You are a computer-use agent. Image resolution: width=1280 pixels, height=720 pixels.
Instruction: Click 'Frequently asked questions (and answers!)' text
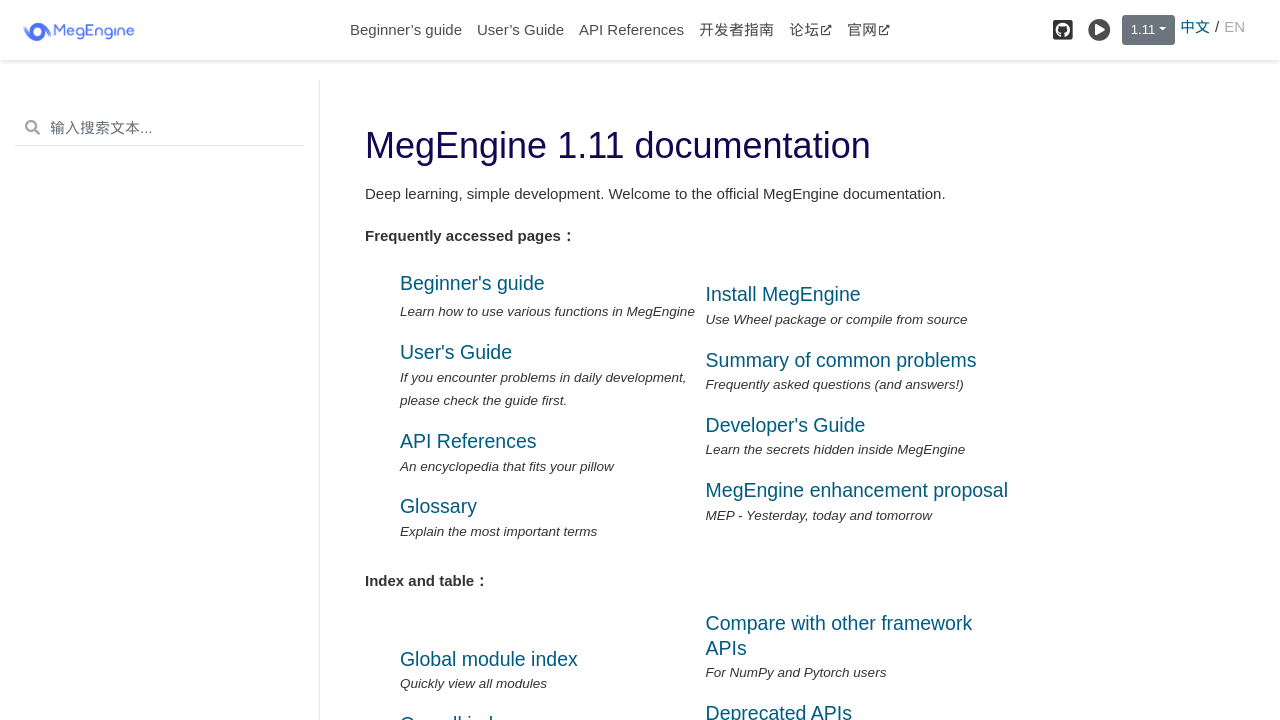point(835,385)
